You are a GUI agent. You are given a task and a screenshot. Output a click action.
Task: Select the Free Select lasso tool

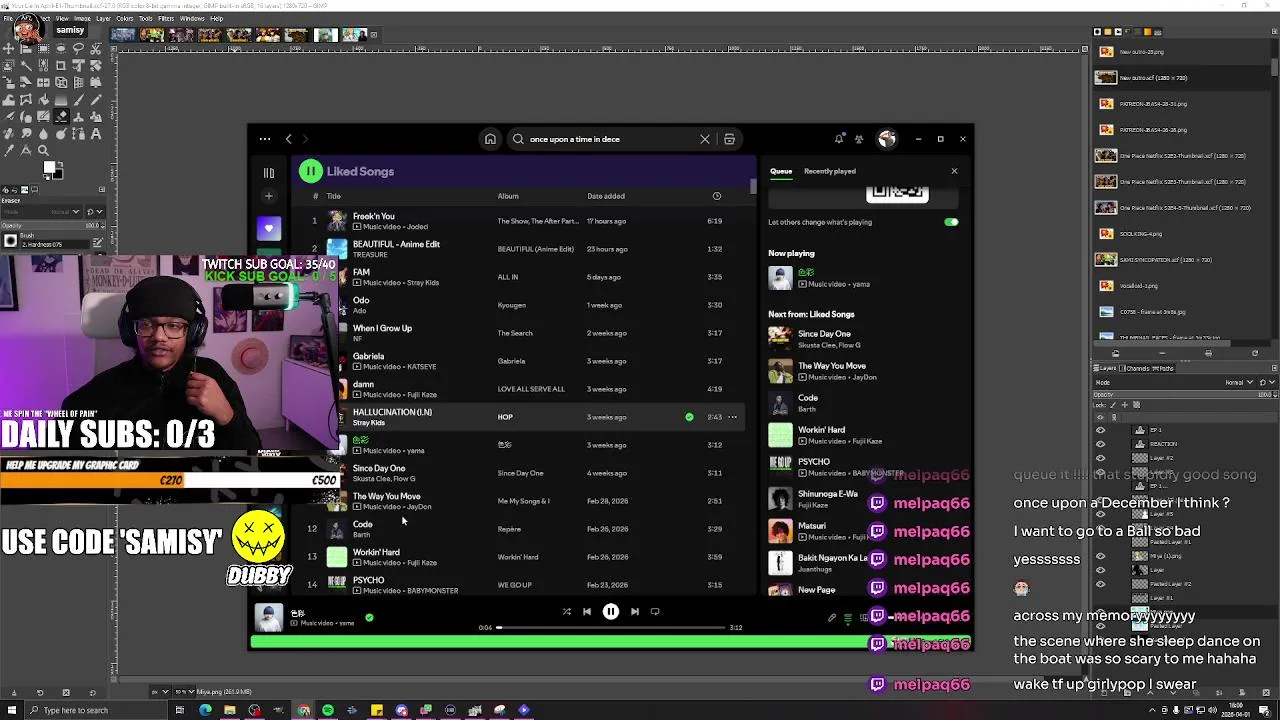click(x=78, y=49)
